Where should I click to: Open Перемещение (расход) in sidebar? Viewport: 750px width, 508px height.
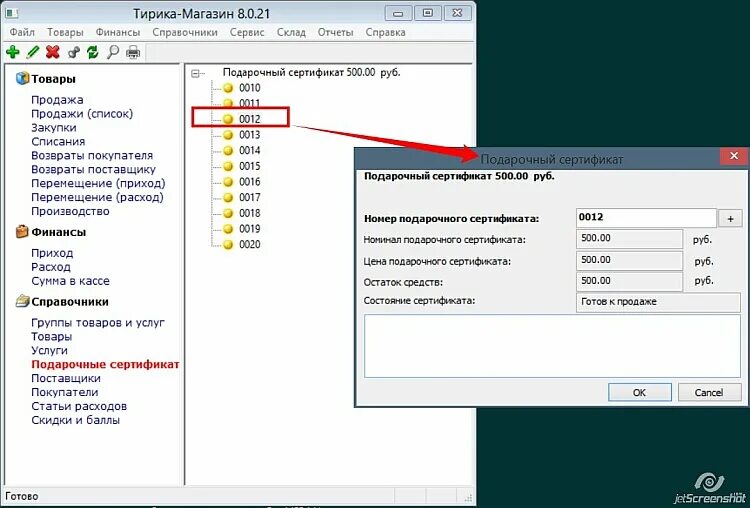[x=97, y=197]
